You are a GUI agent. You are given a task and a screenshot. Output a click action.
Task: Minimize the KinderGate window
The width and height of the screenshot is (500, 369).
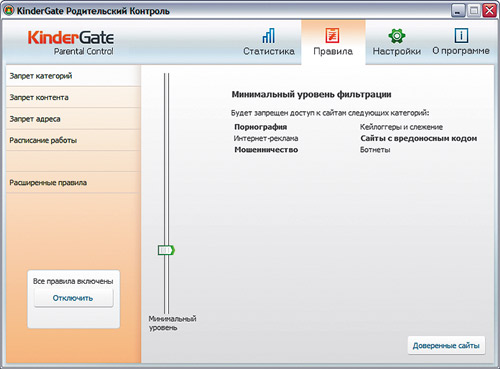(x=458, y=10)
